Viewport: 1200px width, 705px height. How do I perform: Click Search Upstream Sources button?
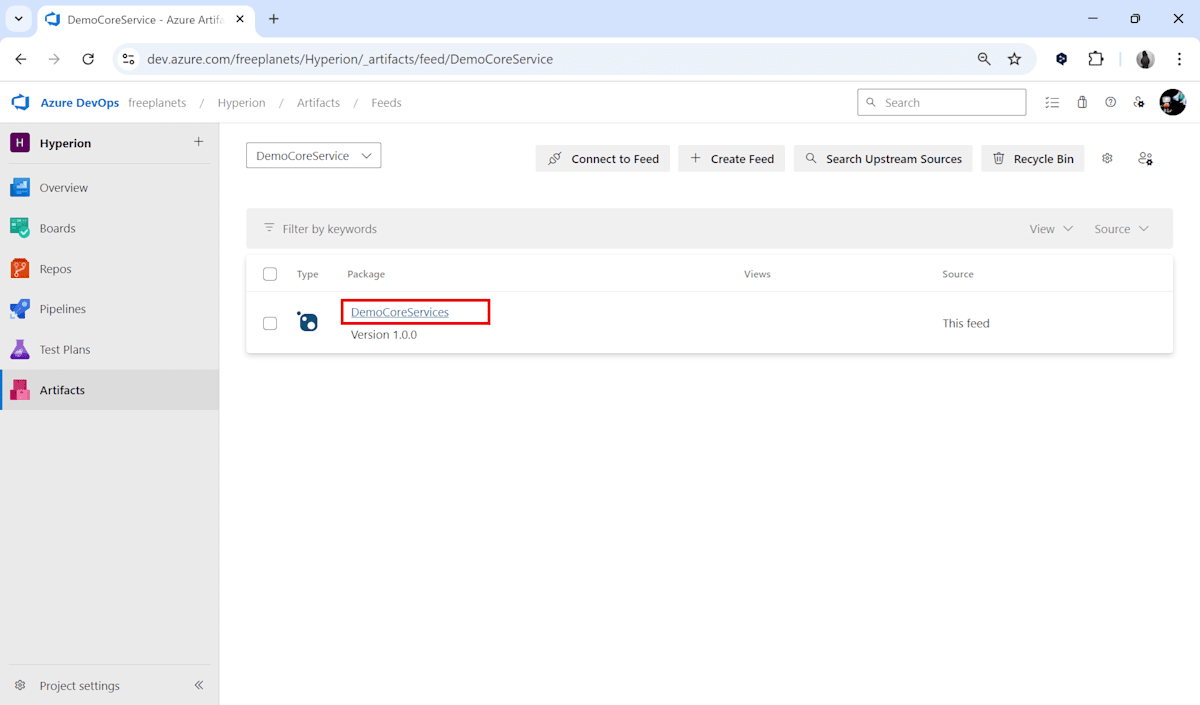[883, 158]
